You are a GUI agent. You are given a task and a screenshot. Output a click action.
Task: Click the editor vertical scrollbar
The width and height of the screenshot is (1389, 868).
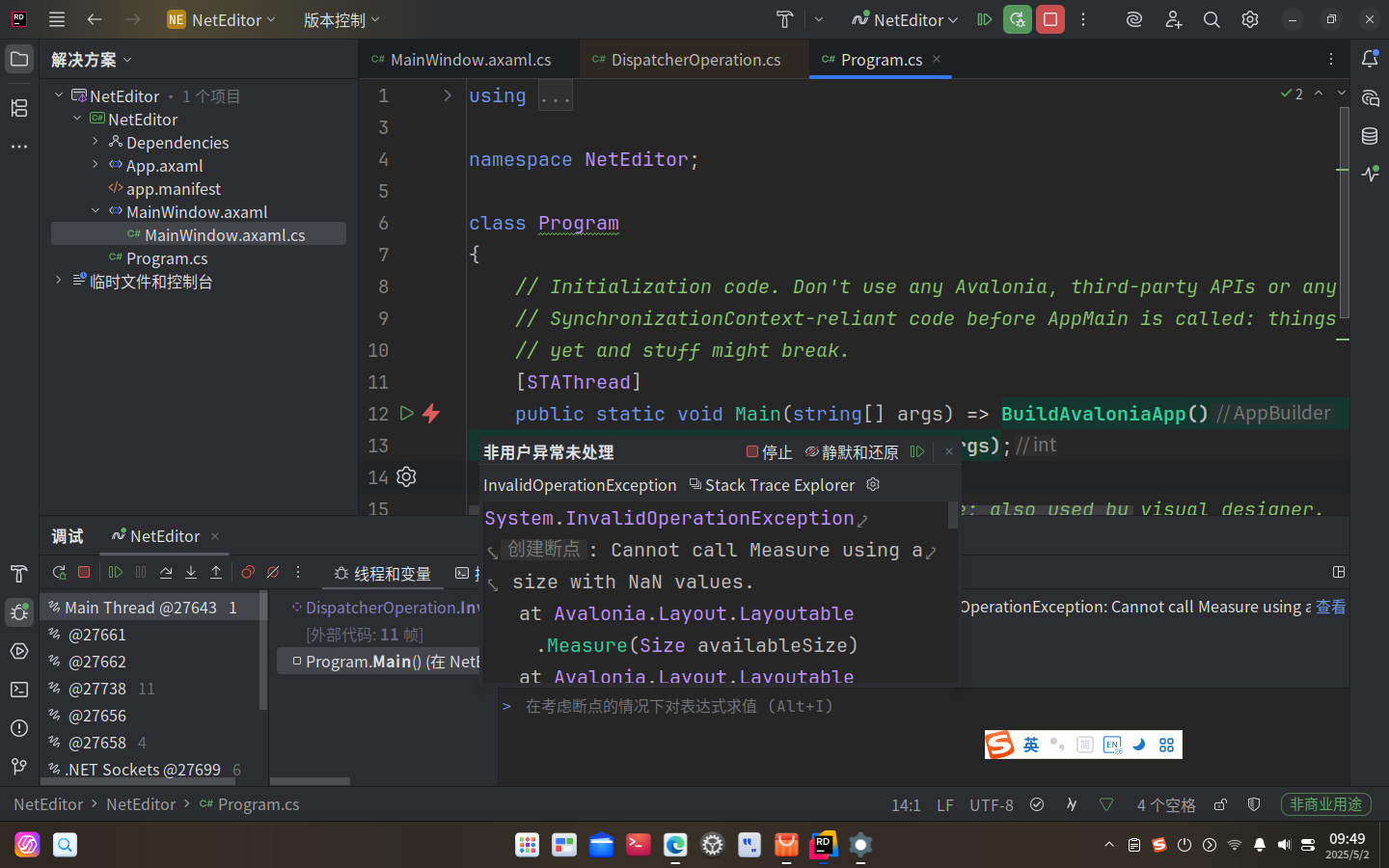tap(1344, 212)
